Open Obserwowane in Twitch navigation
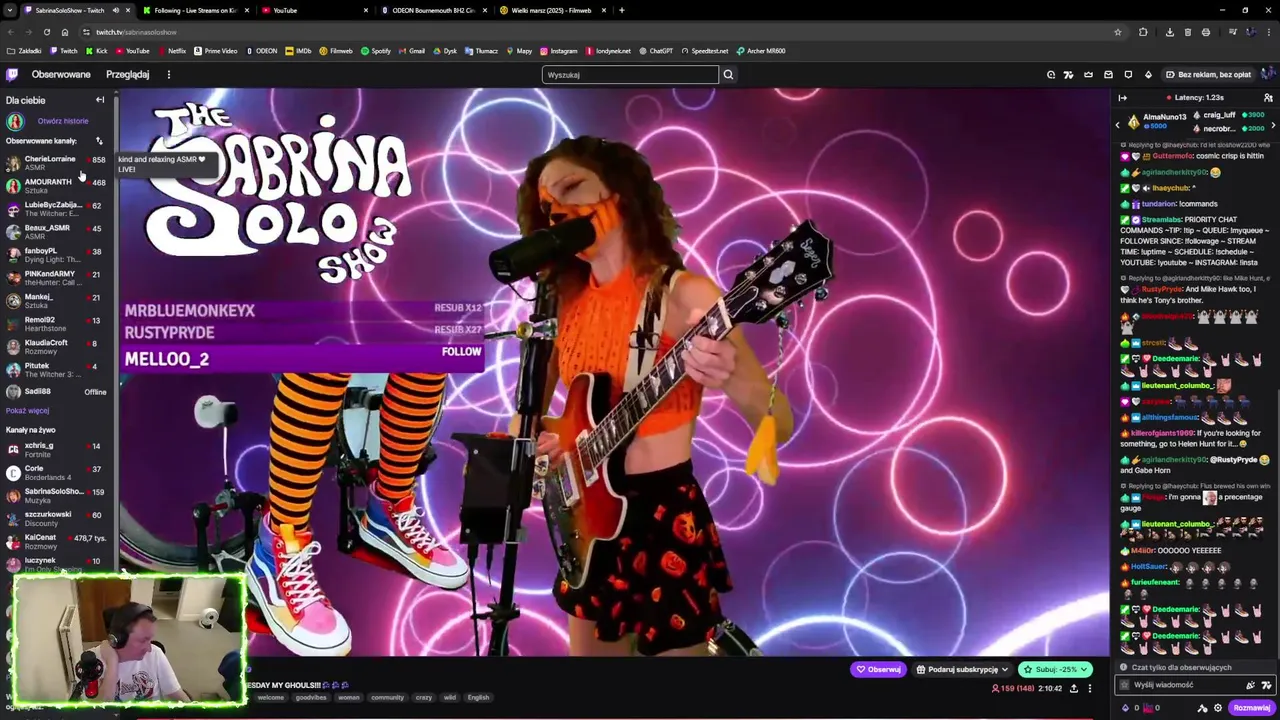 point(61,74)
